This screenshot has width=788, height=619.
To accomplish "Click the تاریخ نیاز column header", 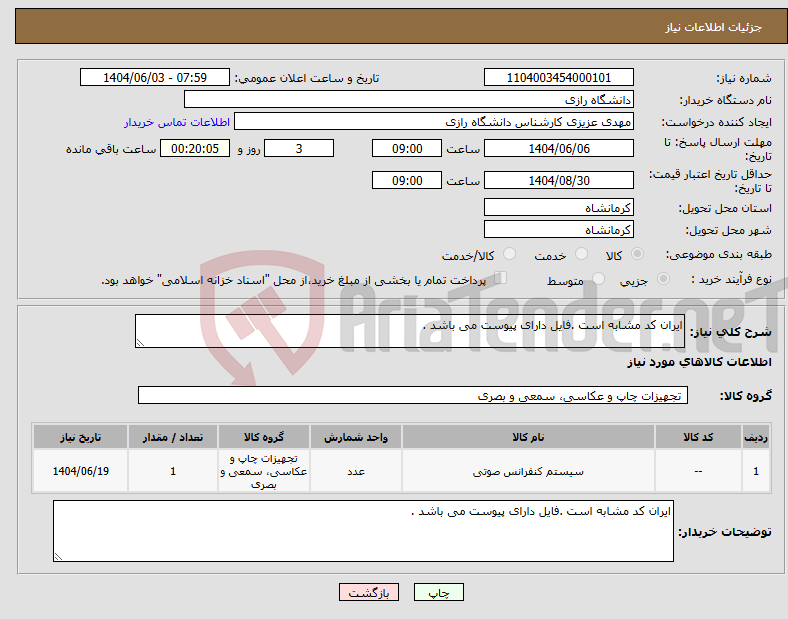I will (x=80, y=437).
